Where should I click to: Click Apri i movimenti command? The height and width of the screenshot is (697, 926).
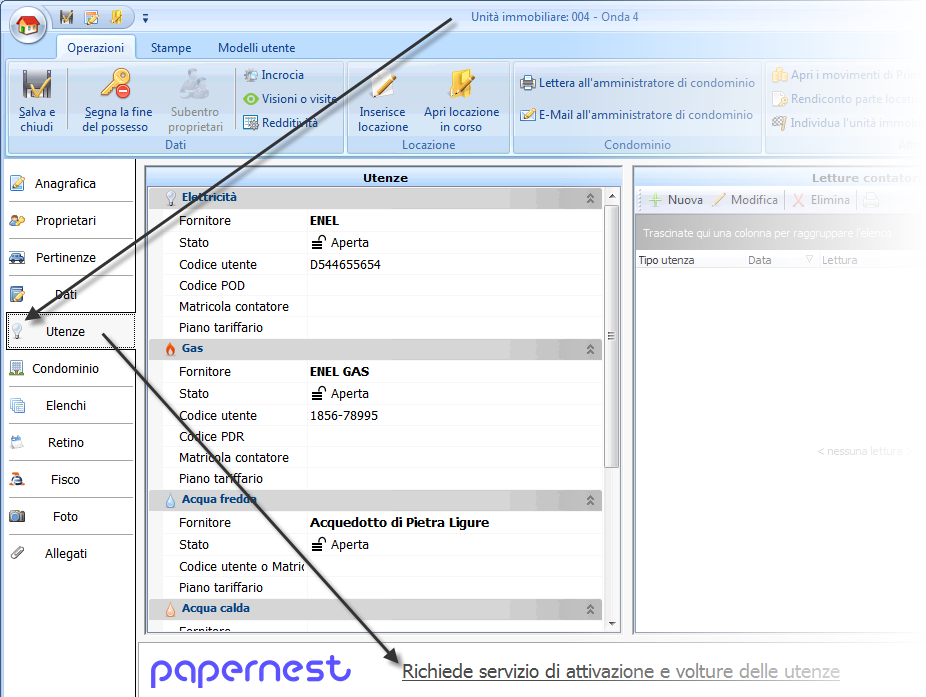845,75
